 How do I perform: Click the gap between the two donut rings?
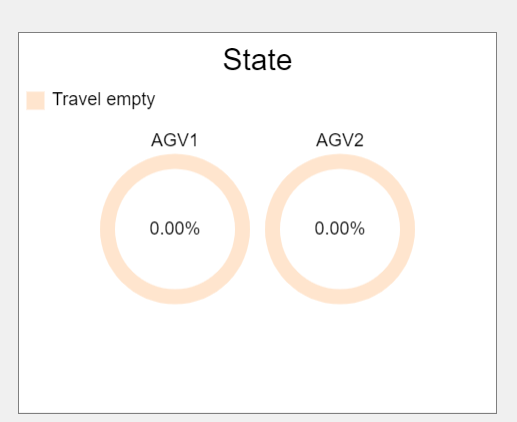pos(257,229)
